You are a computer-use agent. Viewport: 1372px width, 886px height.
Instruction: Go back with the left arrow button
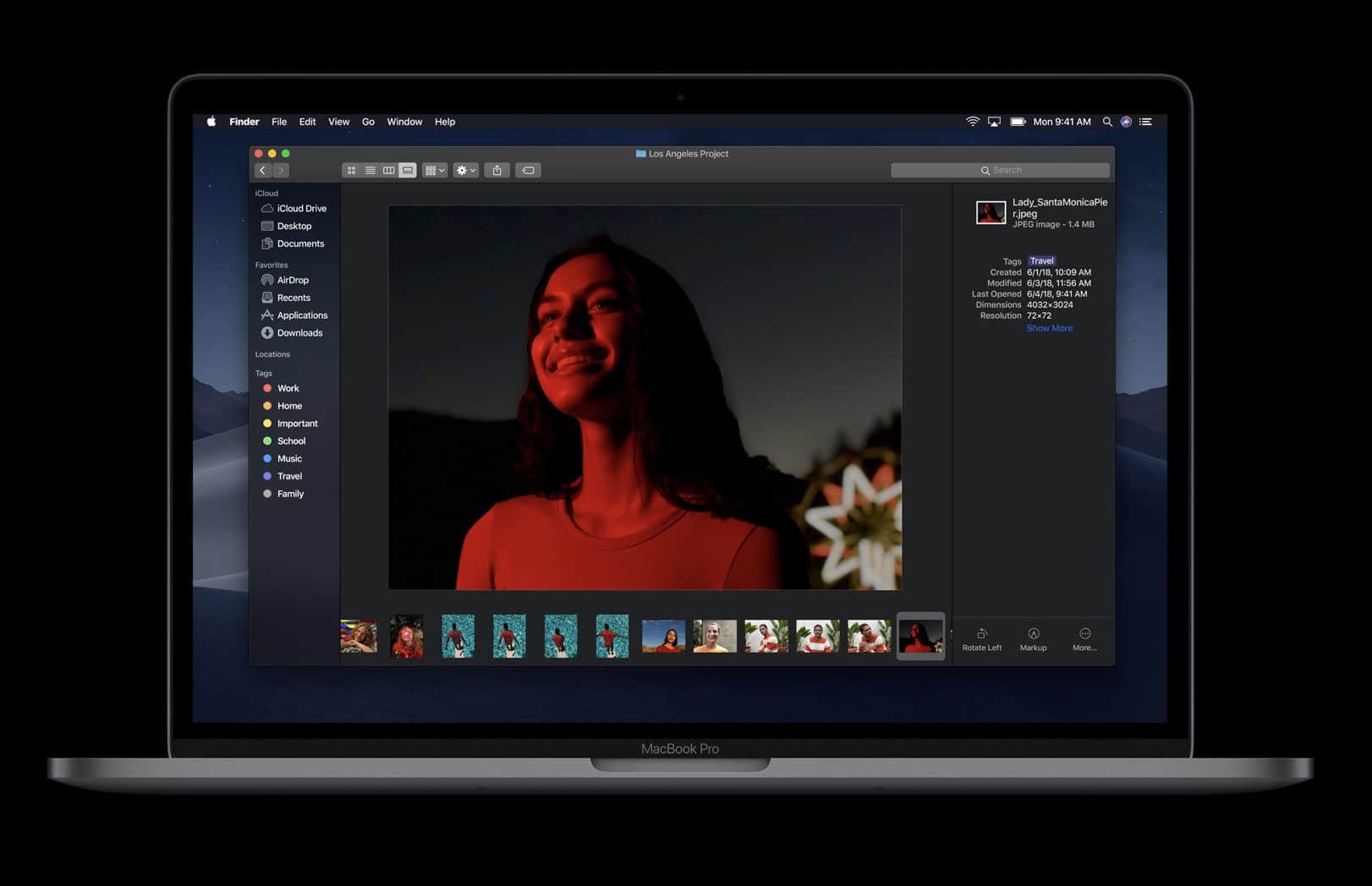click(263, 171)
